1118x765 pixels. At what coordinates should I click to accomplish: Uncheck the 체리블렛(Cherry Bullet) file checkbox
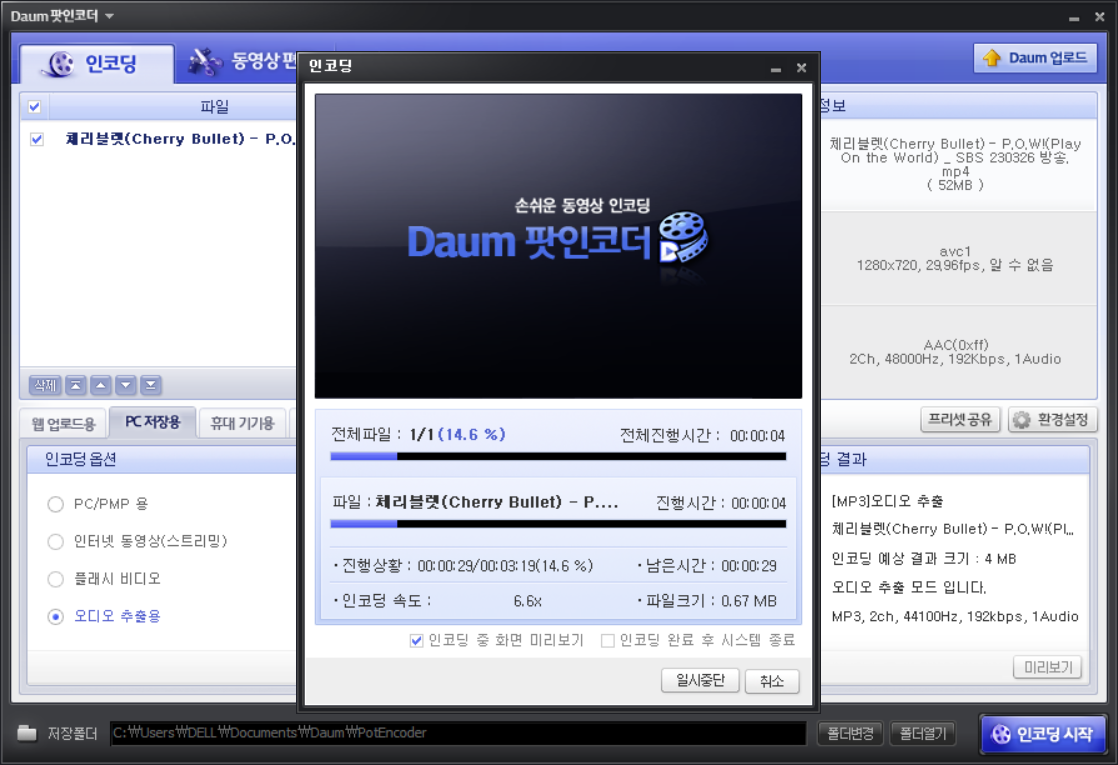[x=37, y=139]
